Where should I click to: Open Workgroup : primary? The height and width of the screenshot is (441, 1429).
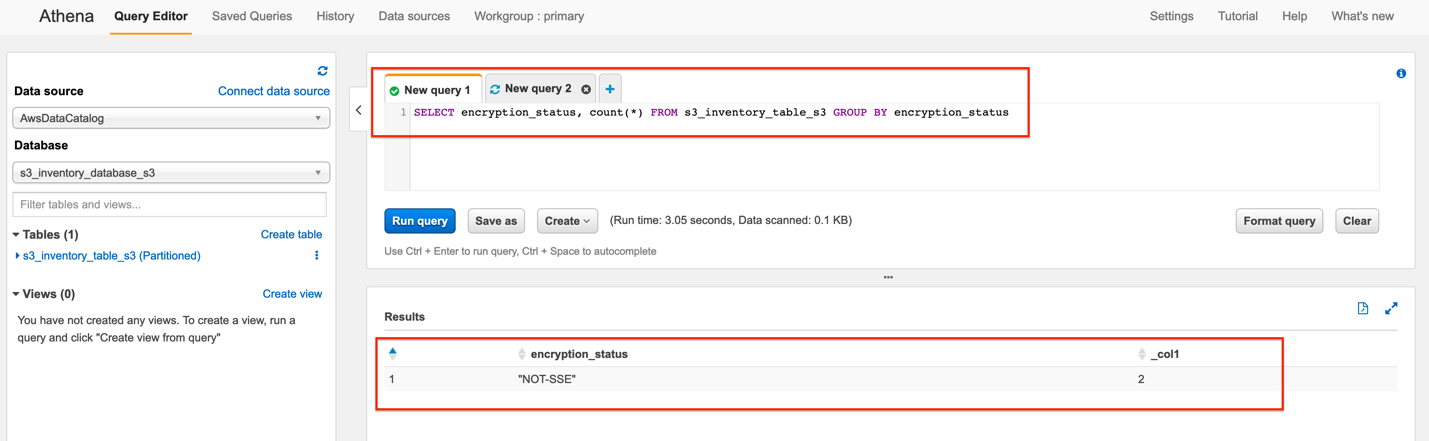pyautogui.click(x=529, y=16)
